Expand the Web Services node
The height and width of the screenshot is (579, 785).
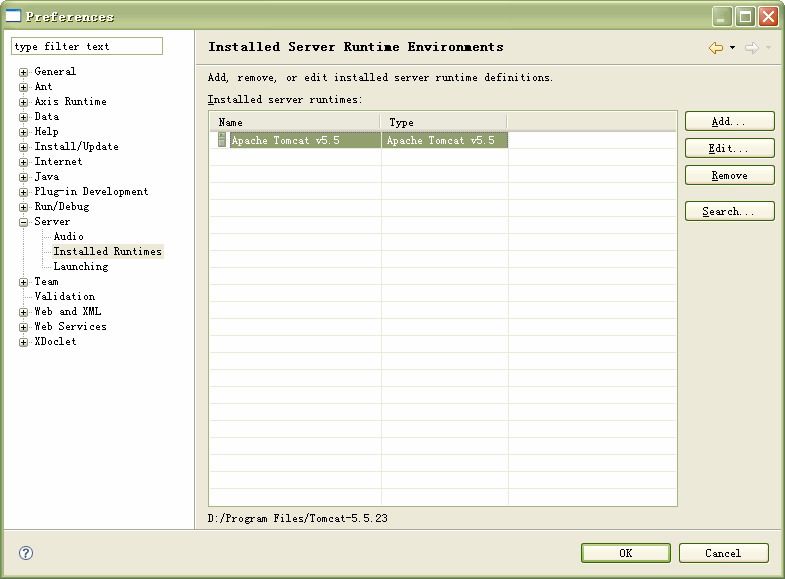(x=24, y=327)
